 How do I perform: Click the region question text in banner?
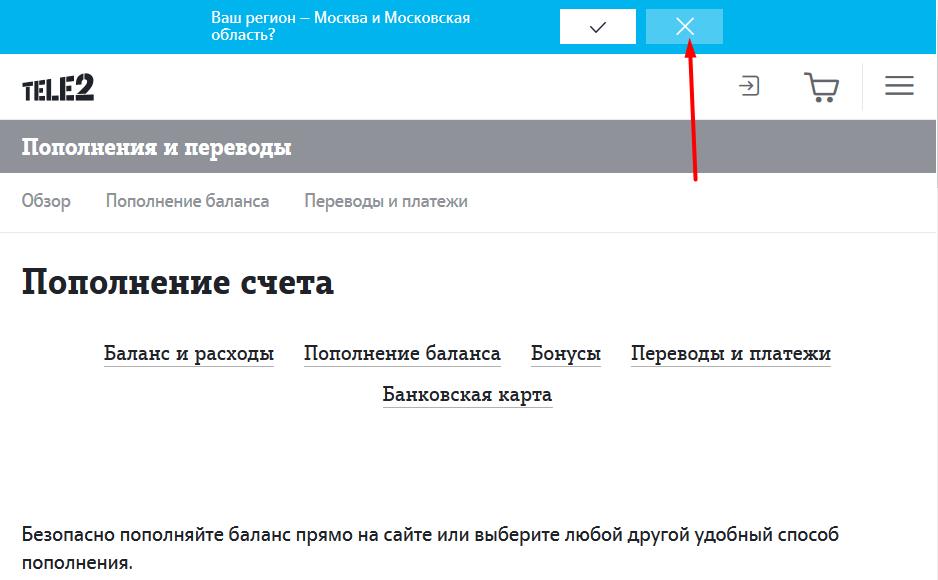(340, 26)
